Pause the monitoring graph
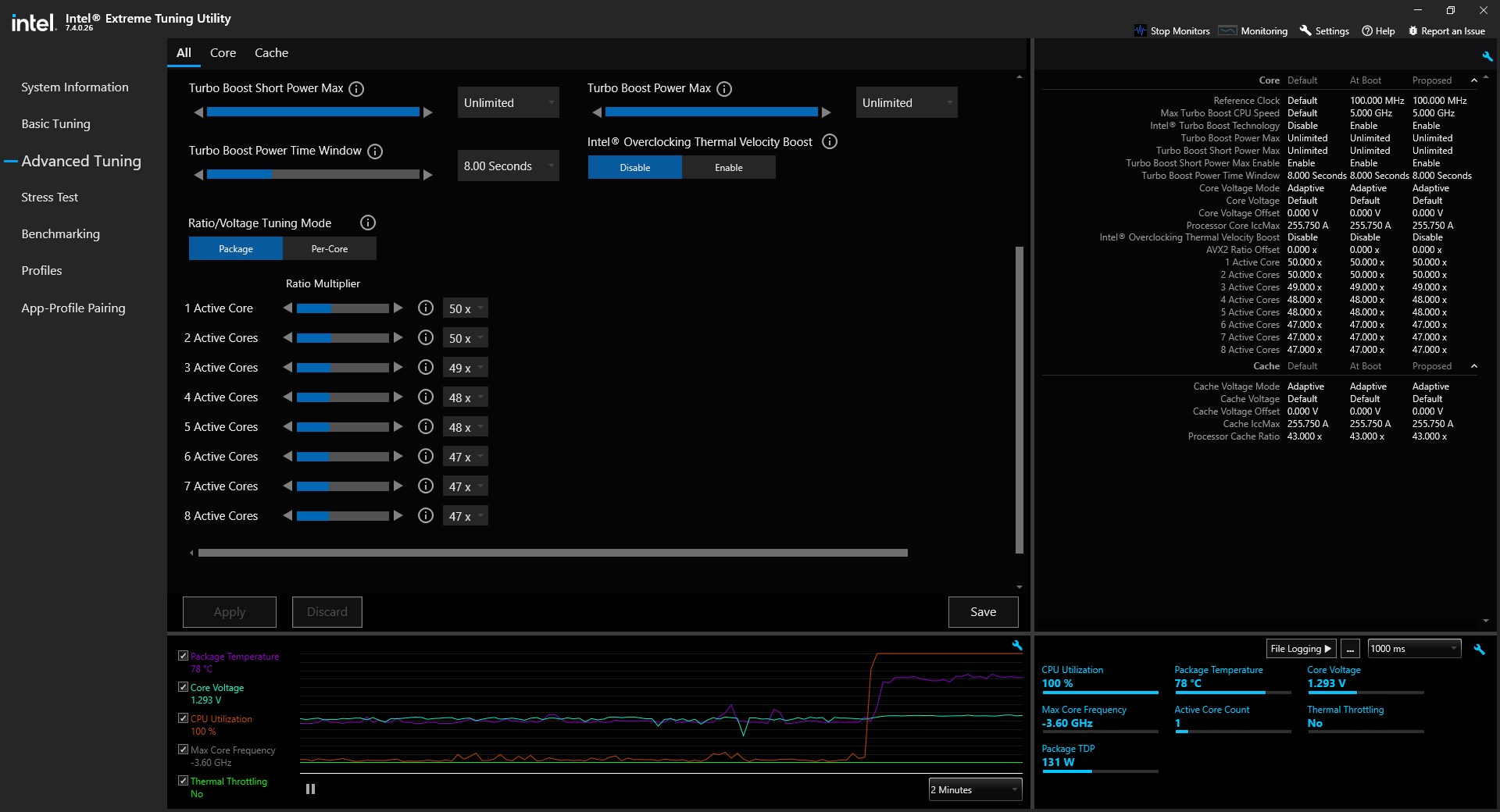The width and height of the screenshot is (1500, 812). (x=310, y=789)
